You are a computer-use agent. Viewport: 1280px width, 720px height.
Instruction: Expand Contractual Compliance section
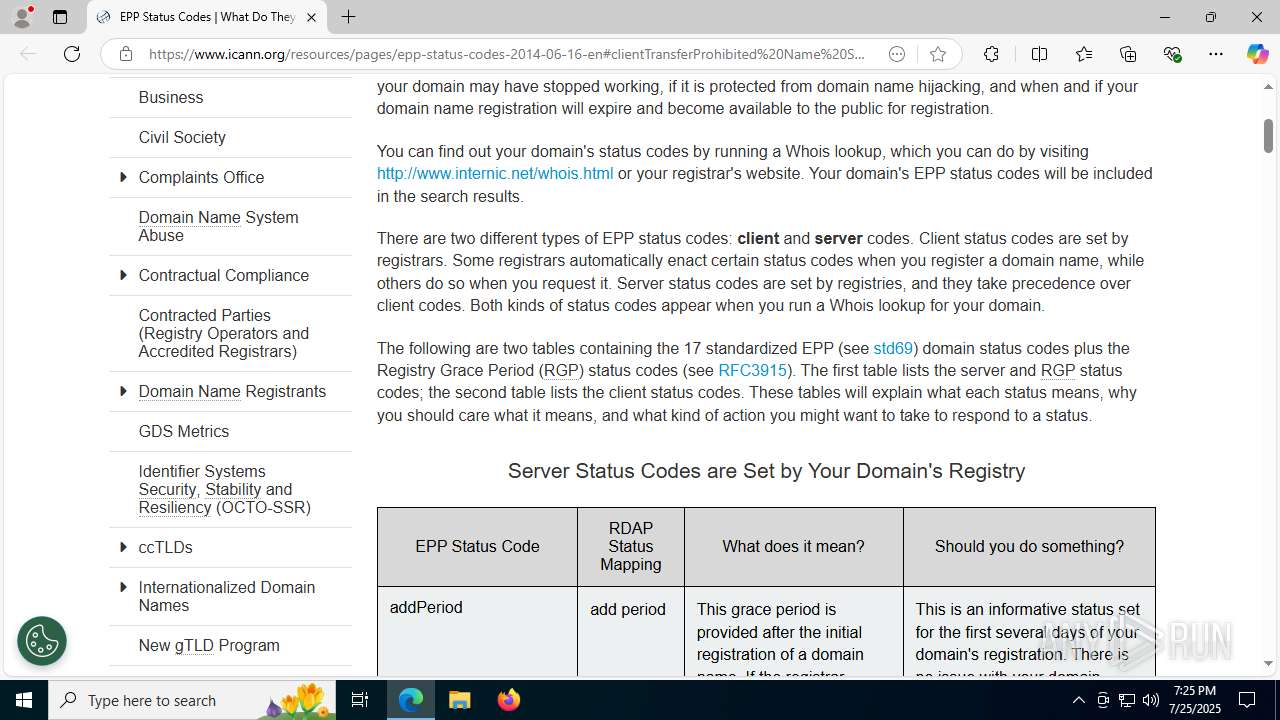(x=123, y=275)
